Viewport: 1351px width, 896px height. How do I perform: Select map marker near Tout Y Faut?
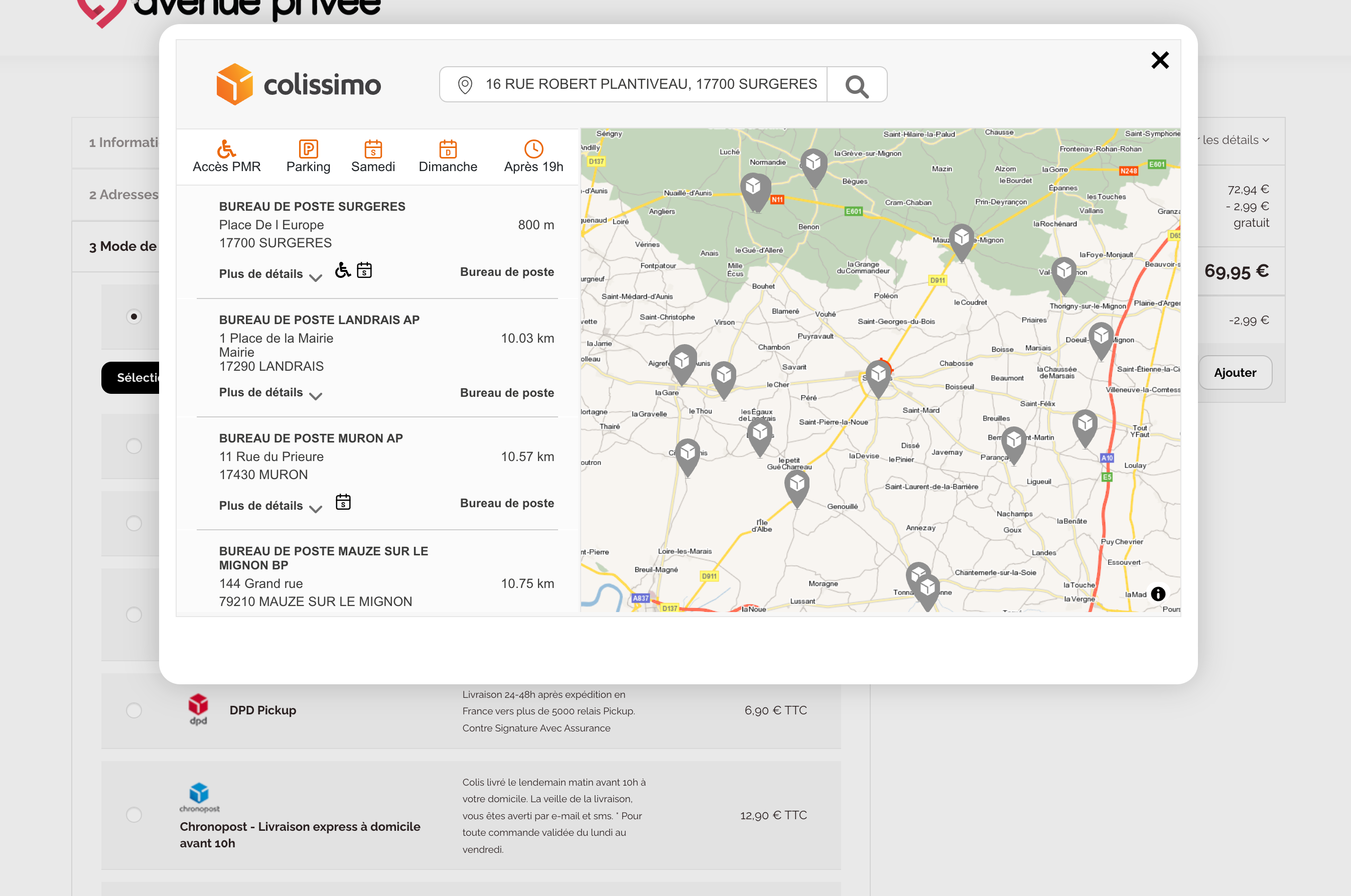[x=1085, y=428]
